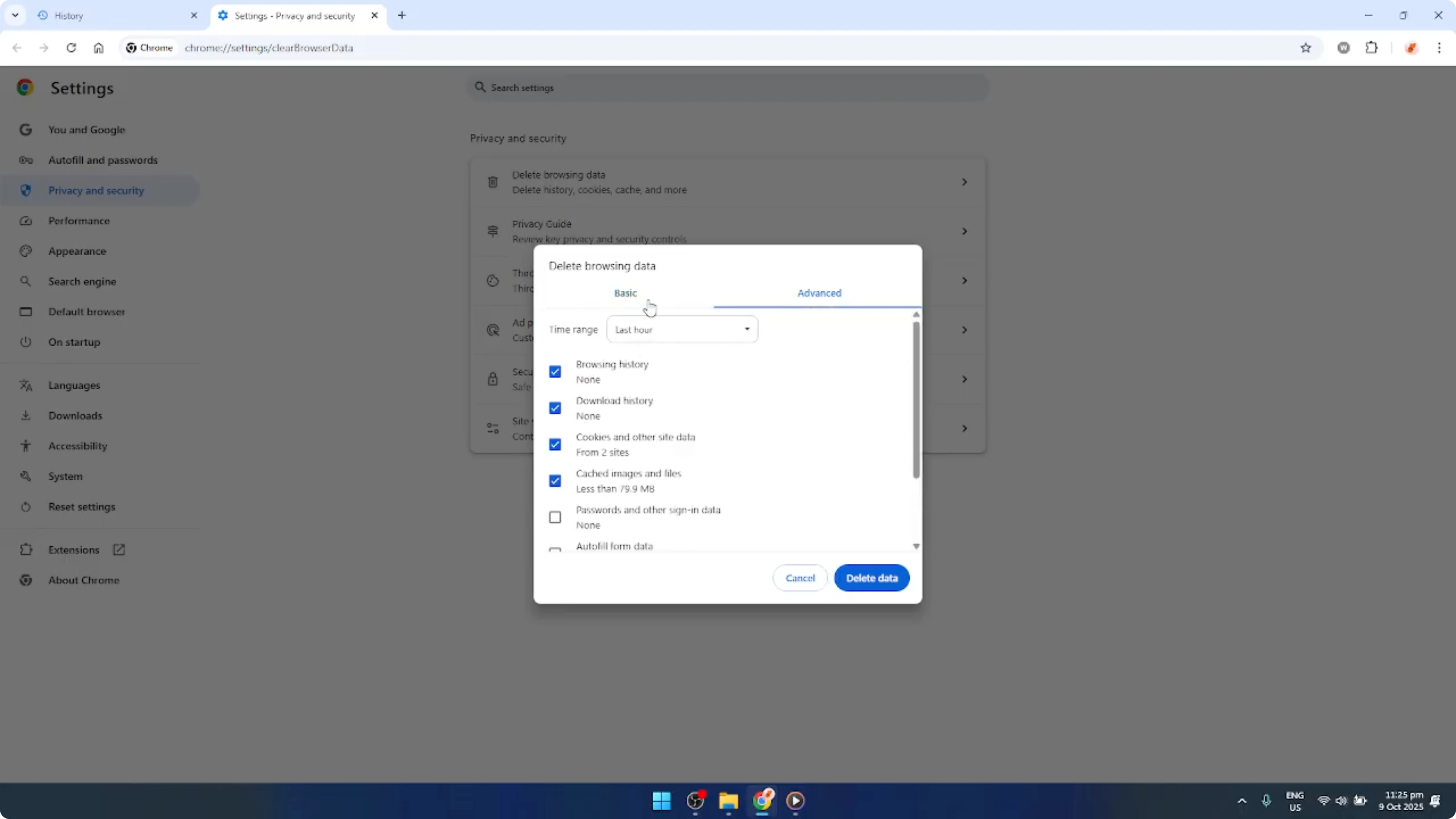Open a new tab with the plus button

click(402, 15)
